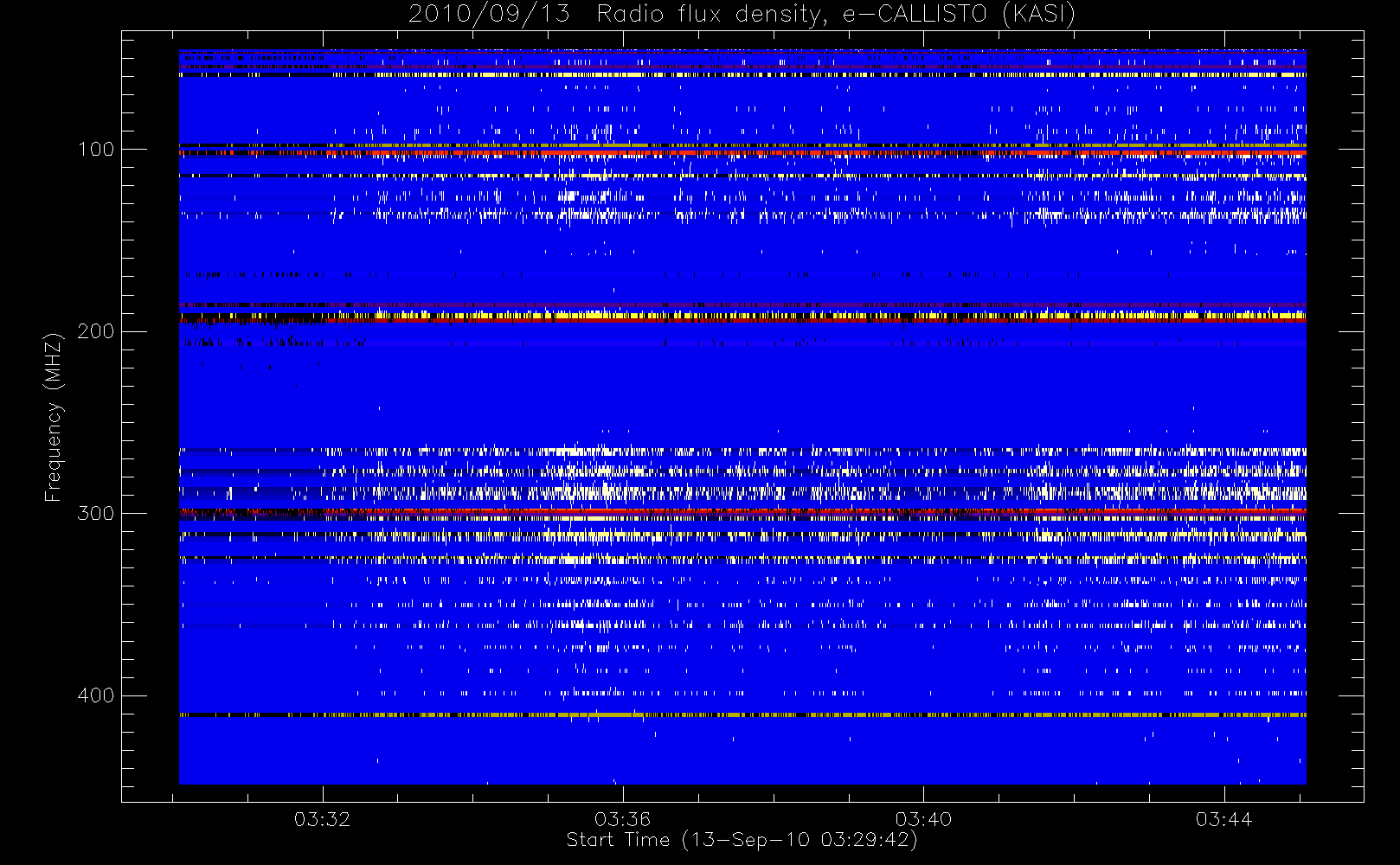Select the 300 frequency tick label
This screenshot has width=1400, height=865.
click(x=96, y=513)
